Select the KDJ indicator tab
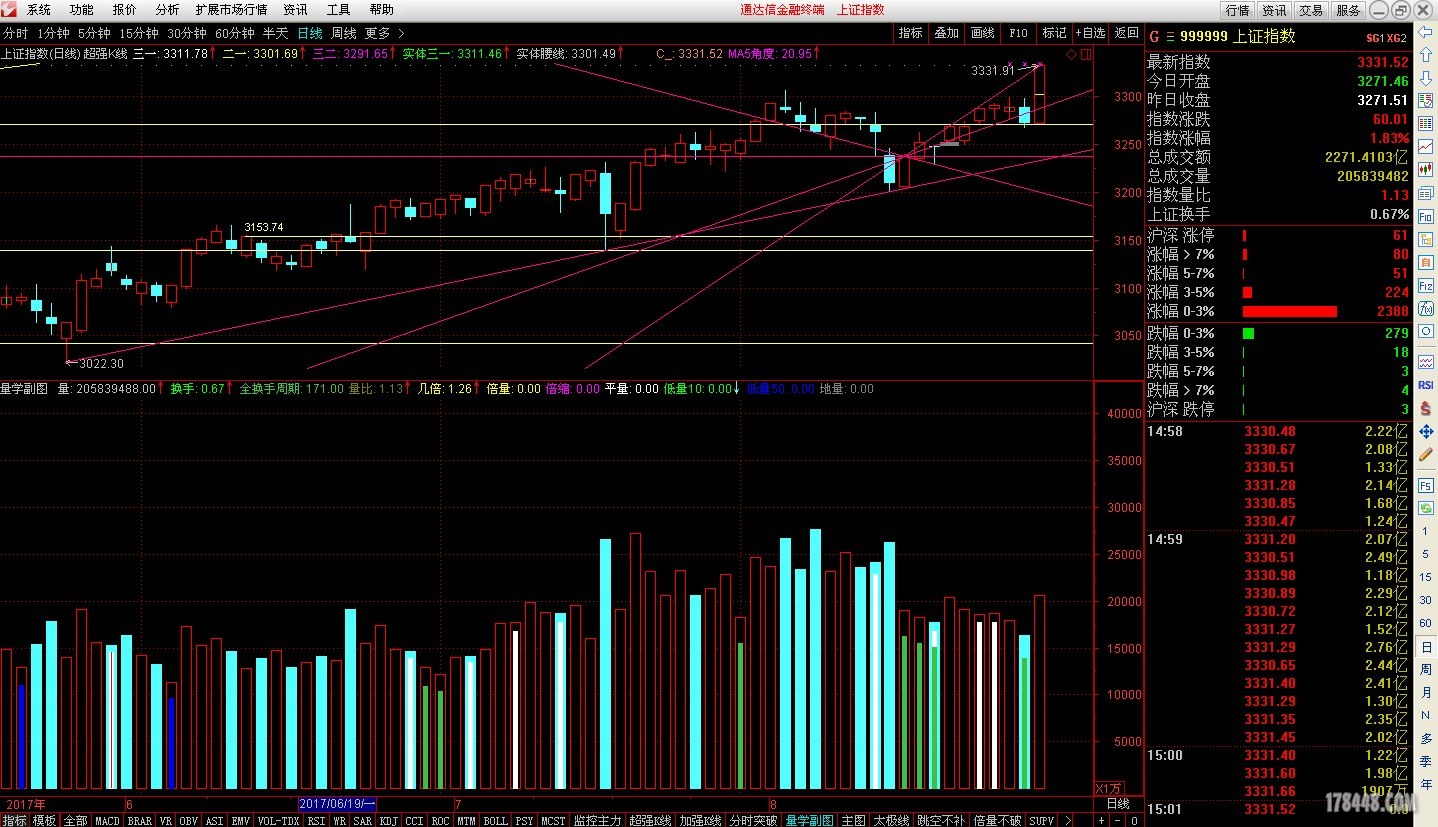The image size is (1438, 827). (x=389, y=821)
